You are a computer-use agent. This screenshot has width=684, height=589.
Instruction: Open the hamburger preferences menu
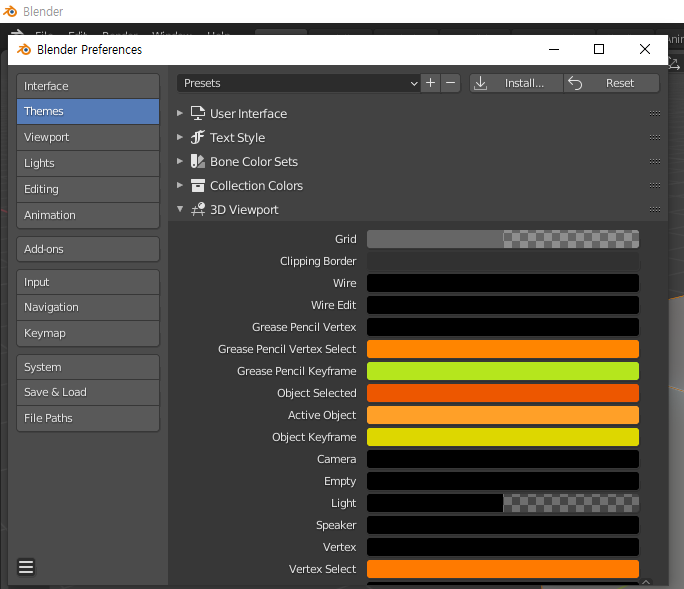[x=26, y=567]
